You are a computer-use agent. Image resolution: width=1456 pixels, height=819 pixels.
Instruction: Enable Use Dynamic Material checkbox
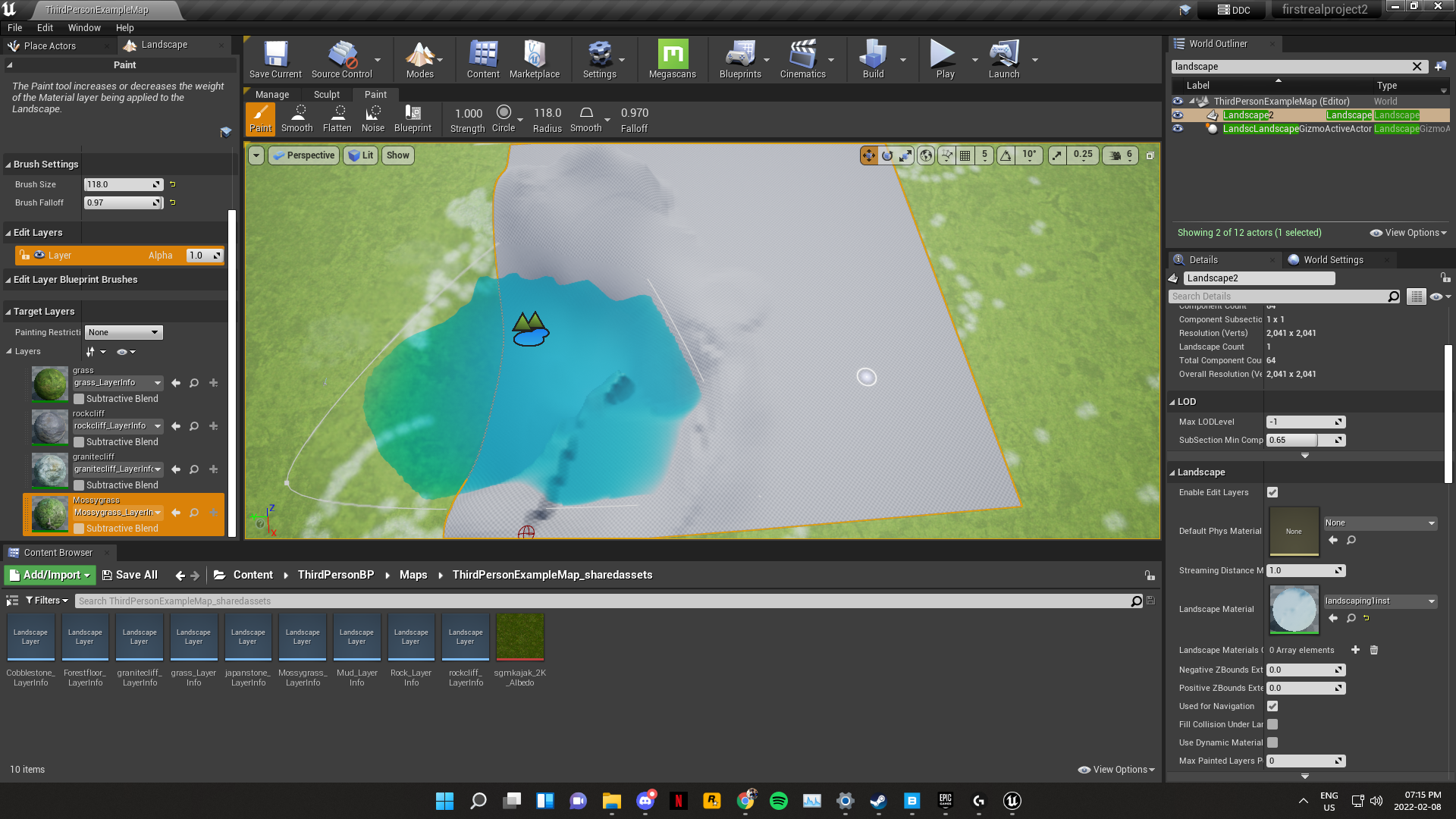pos(1272,742)
